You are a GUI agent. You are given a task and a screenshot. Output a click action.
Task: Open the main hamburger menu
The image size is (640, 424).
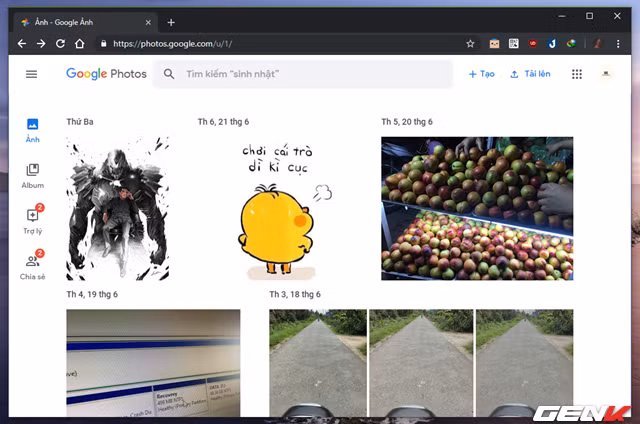(31, 74)
